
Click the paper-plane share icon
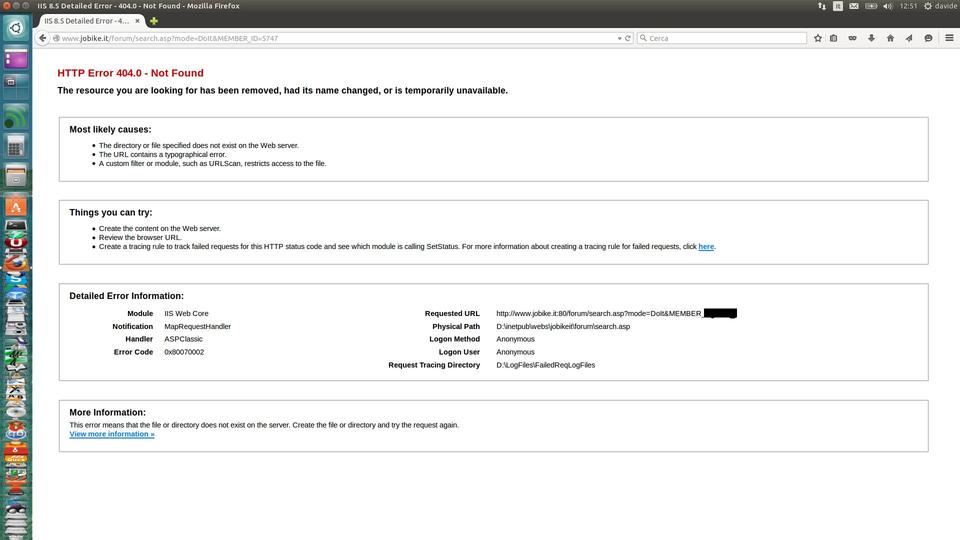(909, 38)
